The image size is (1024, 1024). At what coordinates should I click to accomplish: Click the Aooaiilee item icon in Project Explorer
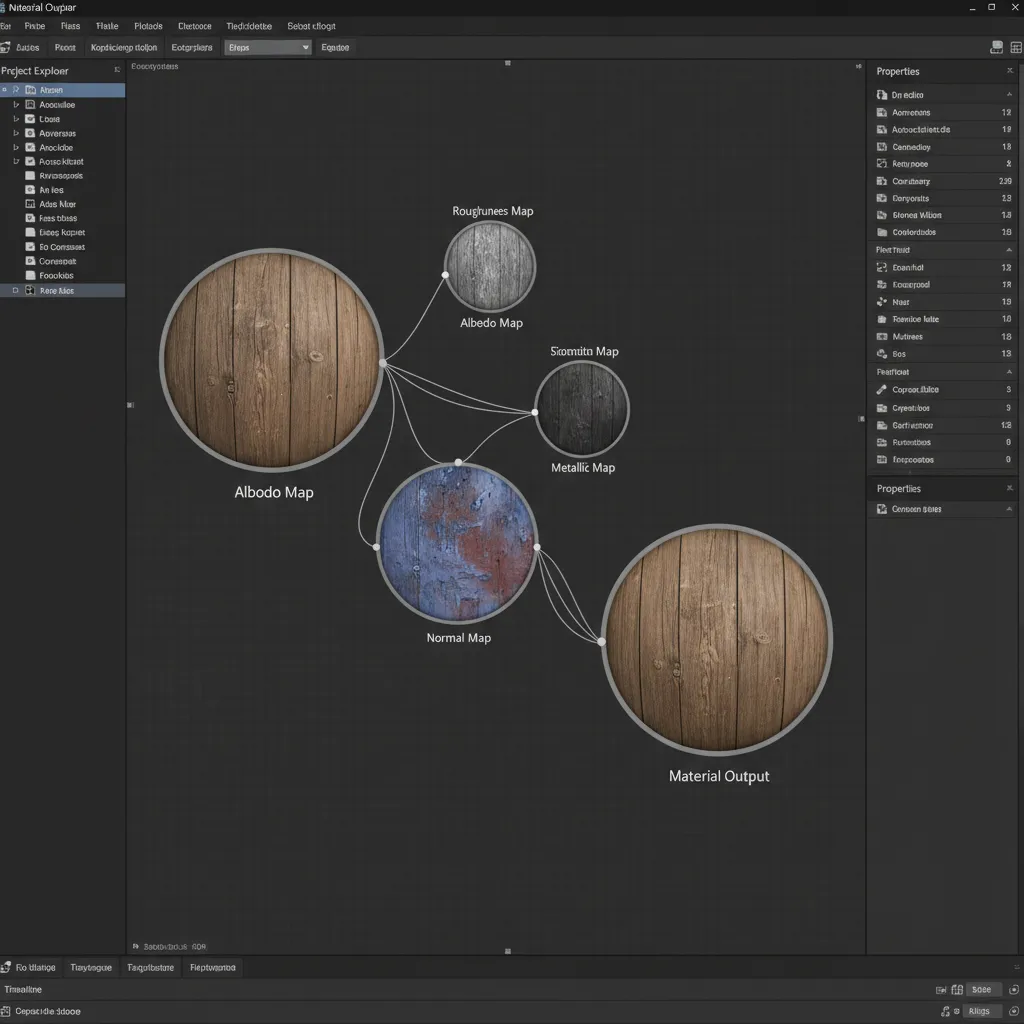coord(30,104)
